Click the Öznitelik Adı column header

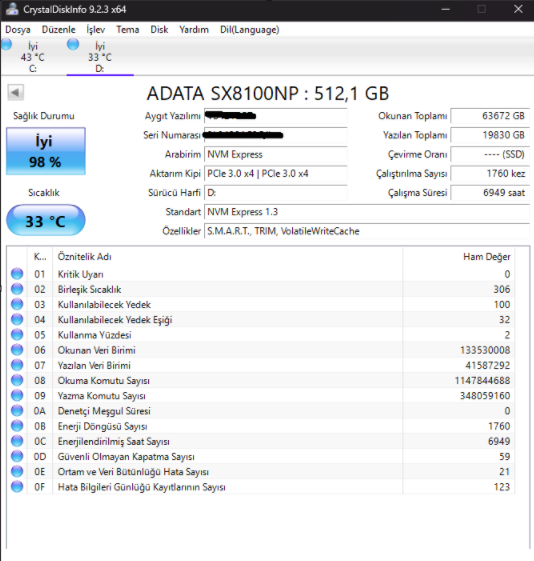[x=227, y=257]
